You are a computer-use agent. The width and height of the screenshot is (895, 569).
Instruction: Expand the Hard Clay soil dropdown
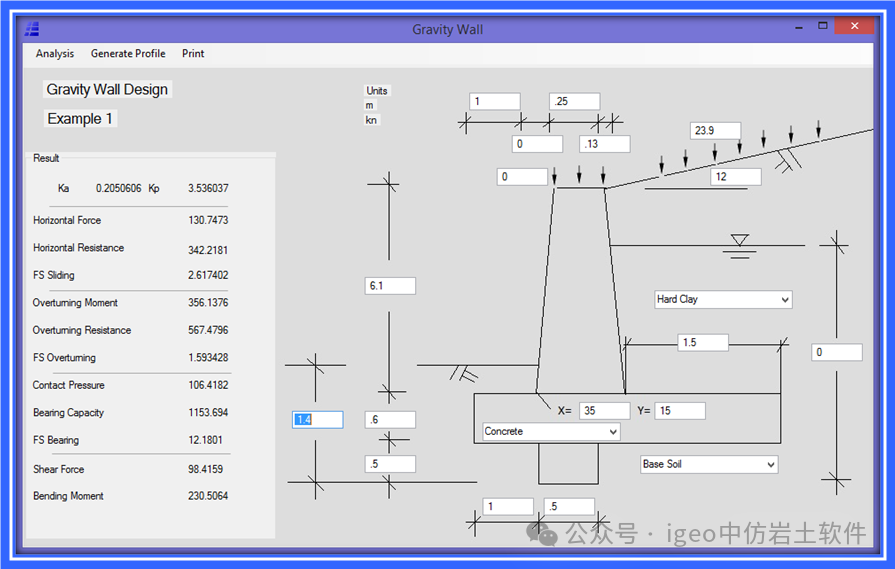click(x=722, y=300)
